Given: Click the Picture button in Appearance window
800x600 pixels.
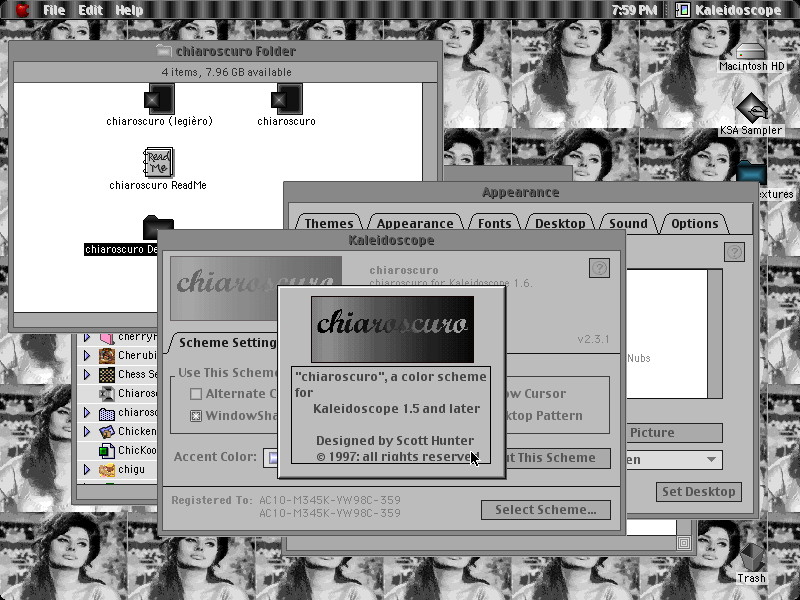Looking at the screenshot, I should point(674,433).
